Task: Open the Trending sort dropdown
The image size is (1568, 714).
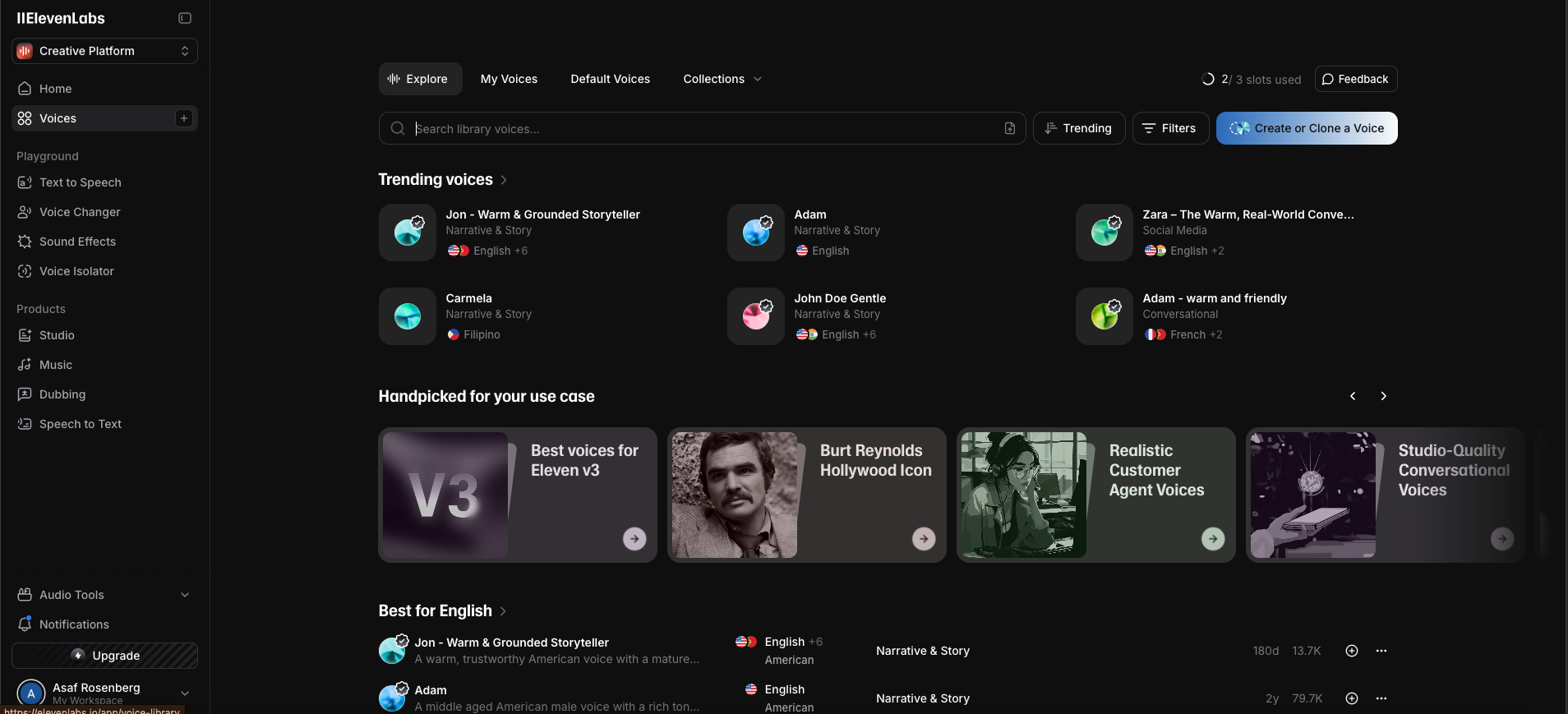Action: coord(1079,128)
